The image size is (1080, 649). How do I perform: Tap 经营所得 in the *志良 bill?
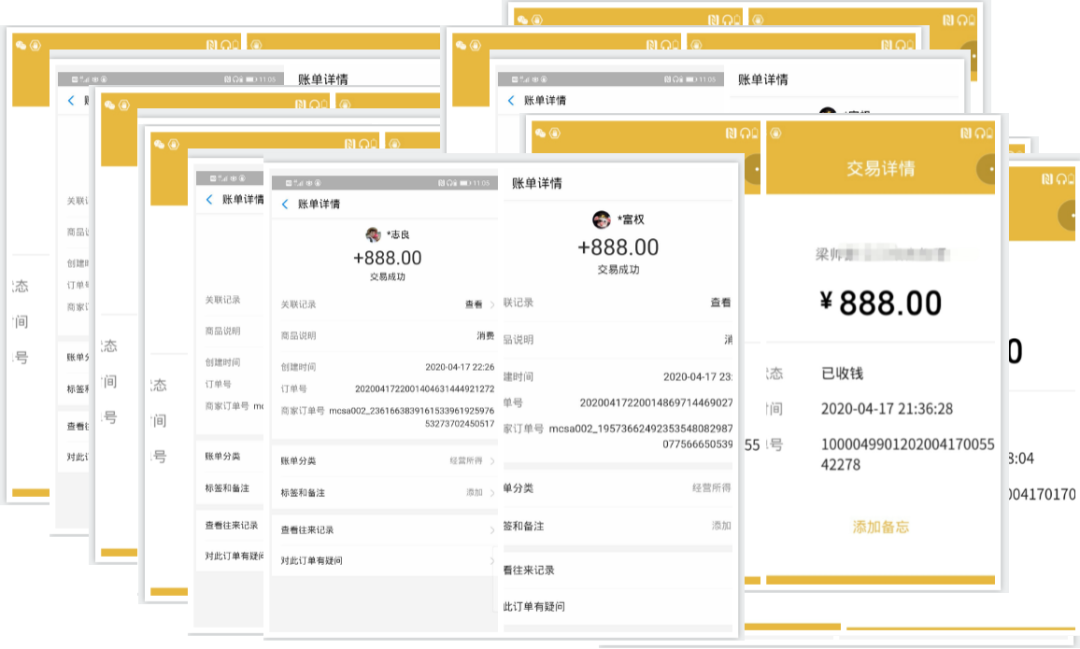pyautogui.click(x=466, y=461)
